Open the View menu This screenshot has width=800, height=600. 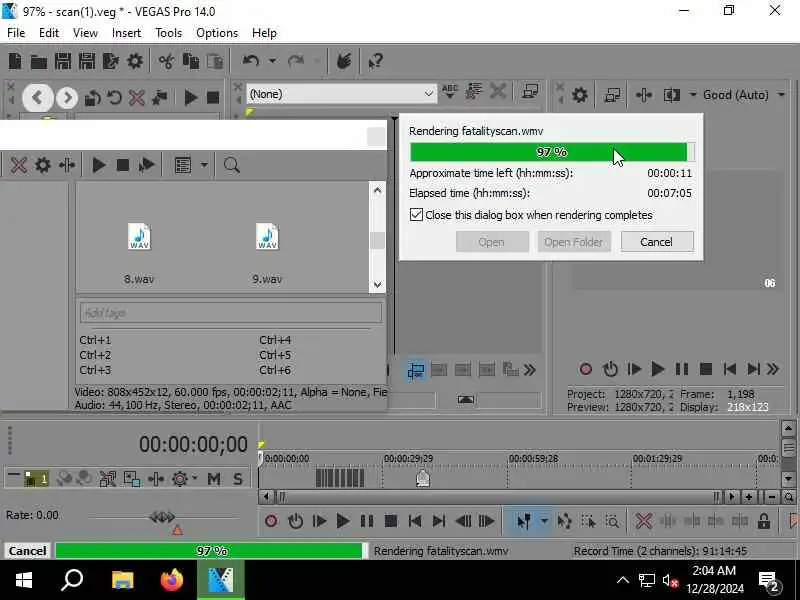85,33
